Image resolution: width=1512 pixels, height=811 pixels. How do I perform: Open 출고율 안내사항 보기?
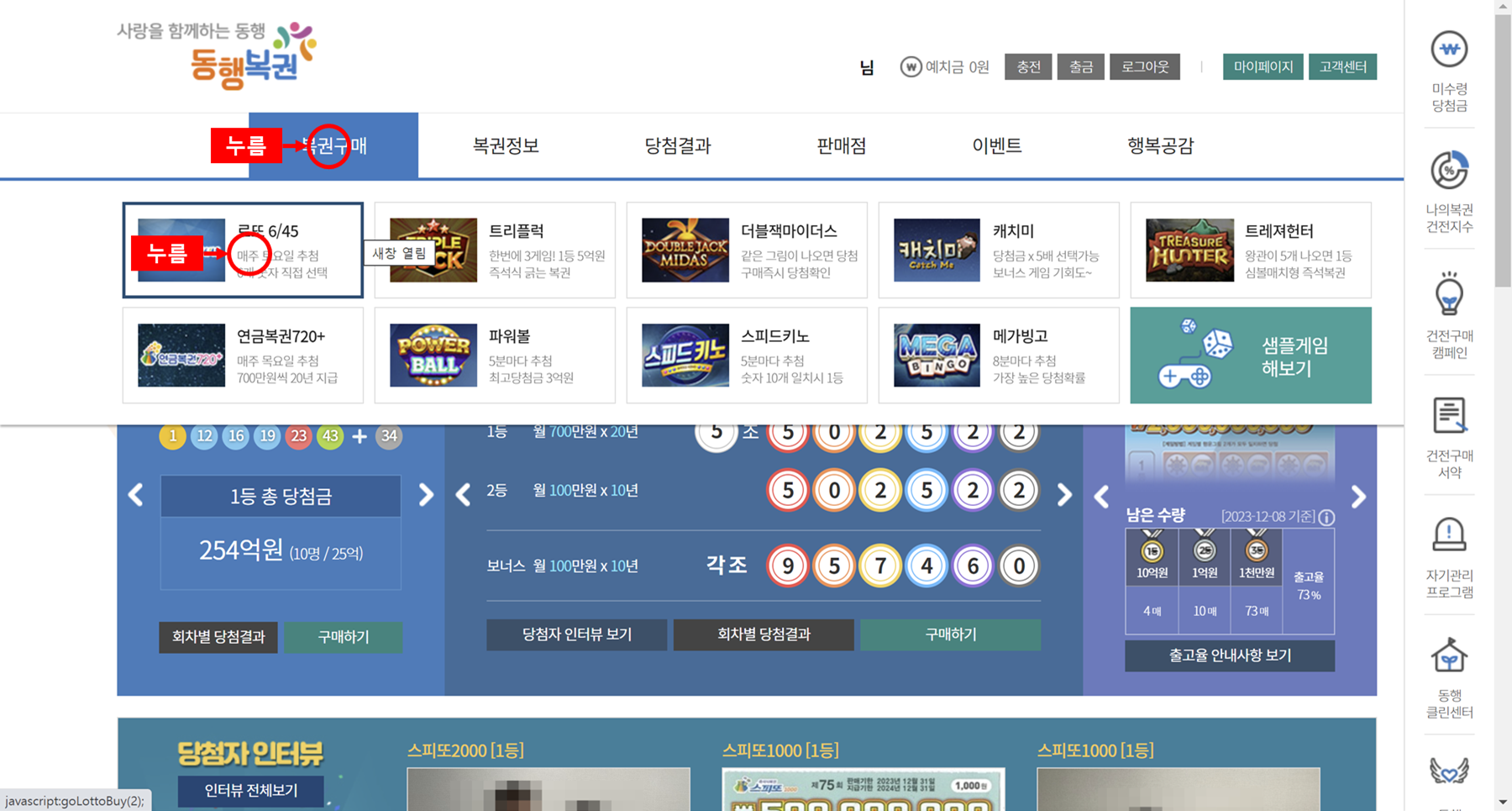tap(1230, 655)
